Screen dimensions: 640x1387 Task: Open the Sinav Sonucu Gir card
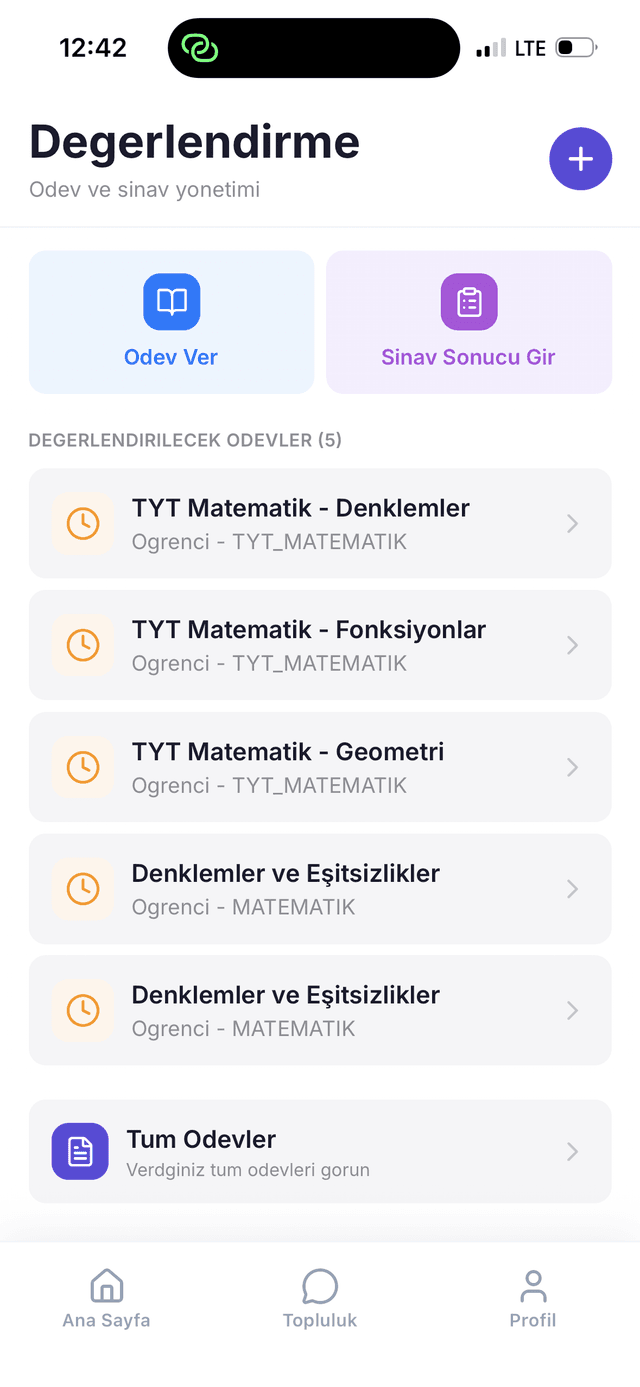click(x=468, y=322)
